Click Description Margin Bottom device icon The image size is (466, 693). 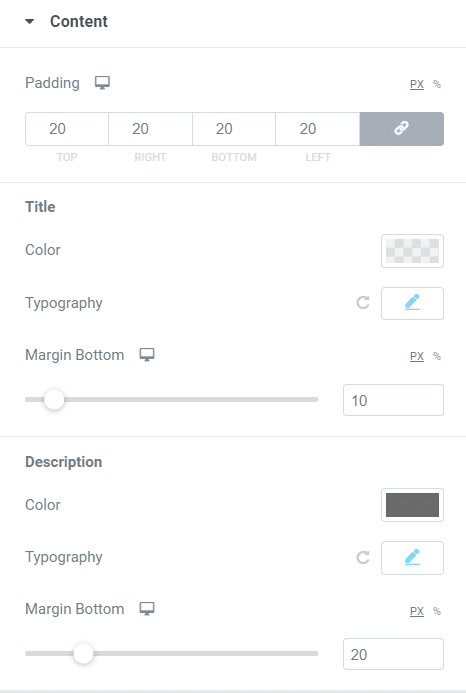click(147, 609)
